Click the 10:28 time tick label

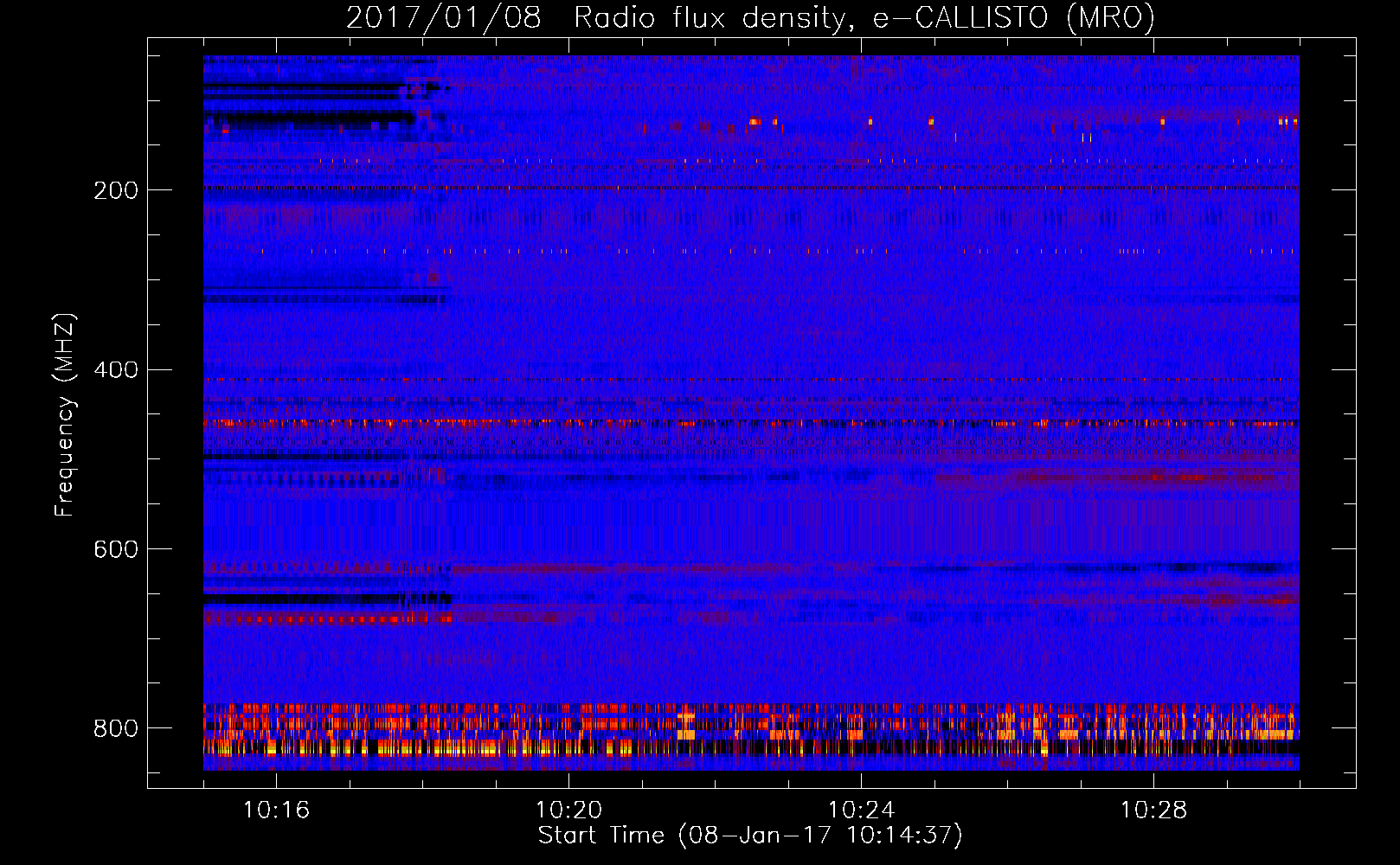coord(1153,811)
